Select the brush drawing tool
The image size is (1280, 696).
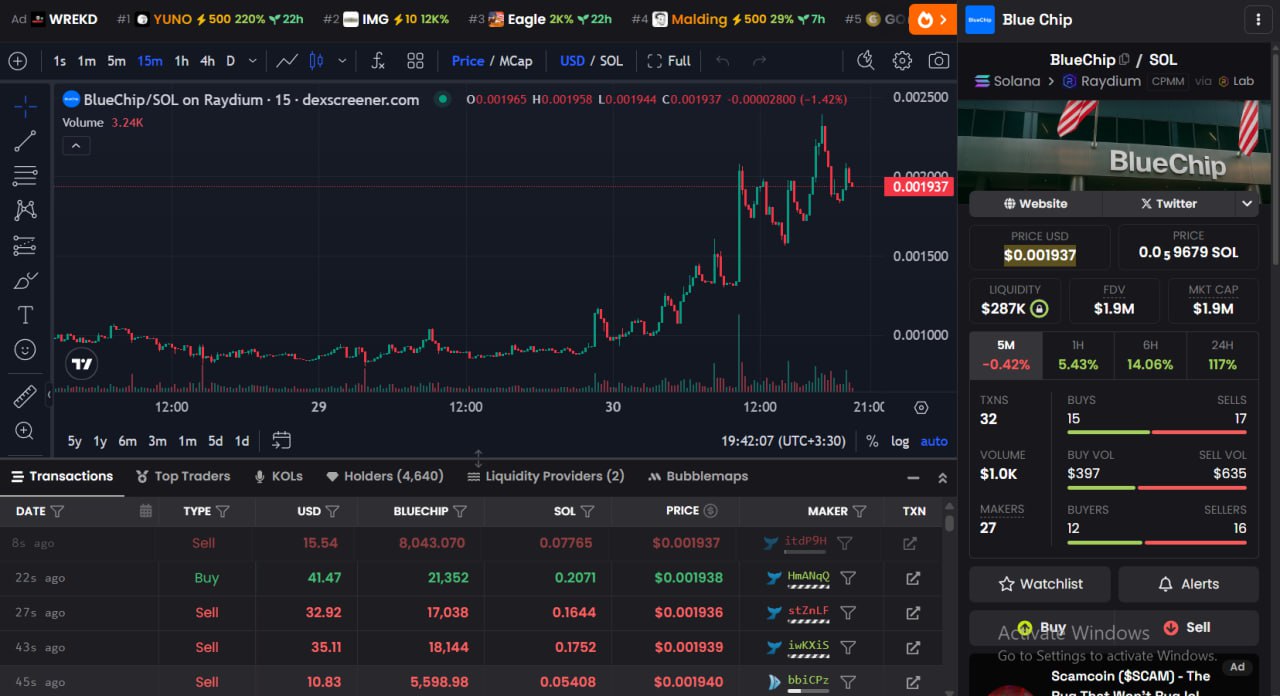(25, 280)
